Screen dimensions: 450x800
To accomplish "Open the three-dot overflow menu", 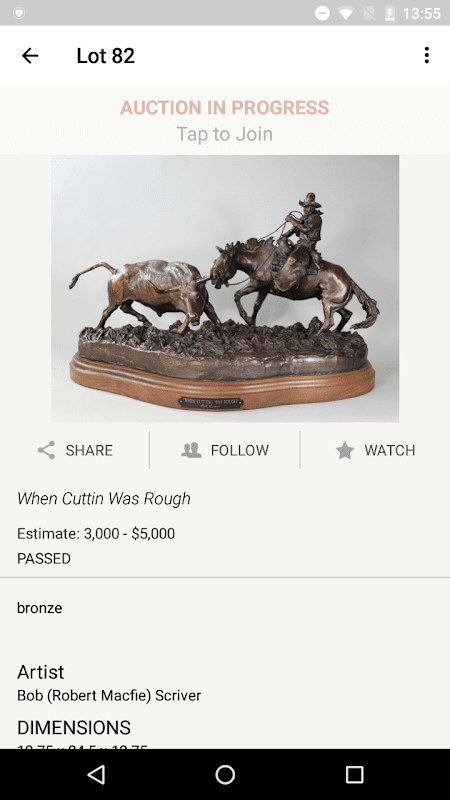I will pos(427,55).
